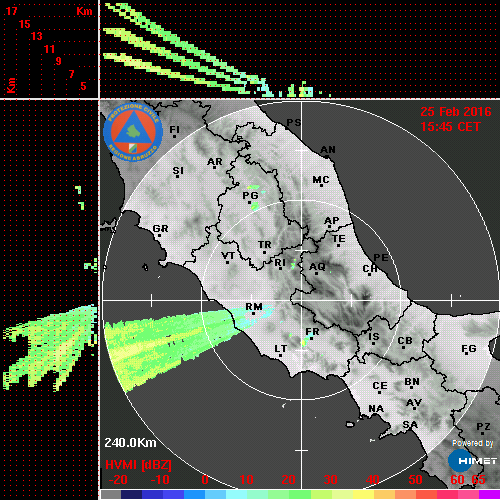Click the radar center crosshair
The height and width of the screenshot is (500, 500).
(x=302, y=300)
